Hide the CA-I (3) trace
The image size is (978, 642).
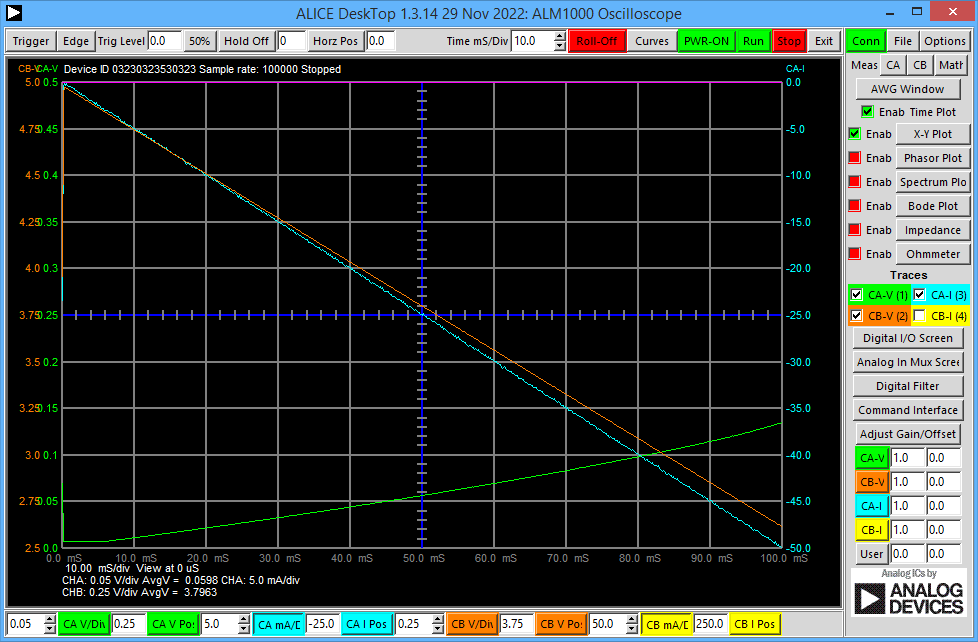tap(919, 294)
